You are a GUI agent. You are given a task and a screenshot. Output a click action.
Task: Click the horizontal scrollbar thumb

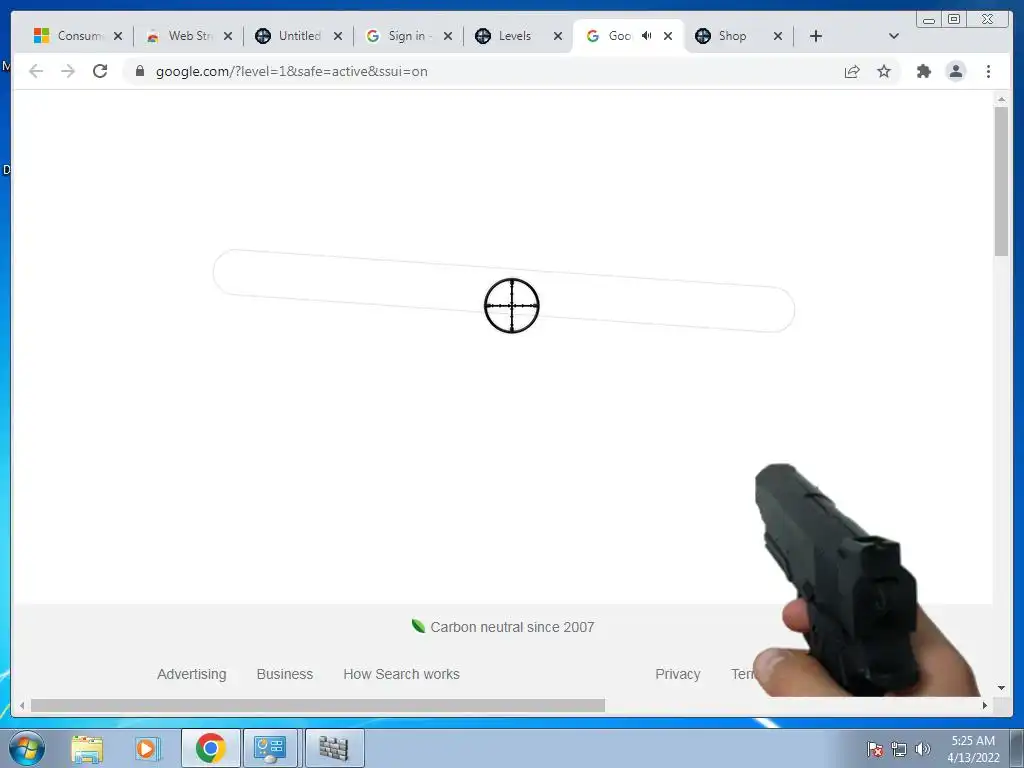pos(317,705)
